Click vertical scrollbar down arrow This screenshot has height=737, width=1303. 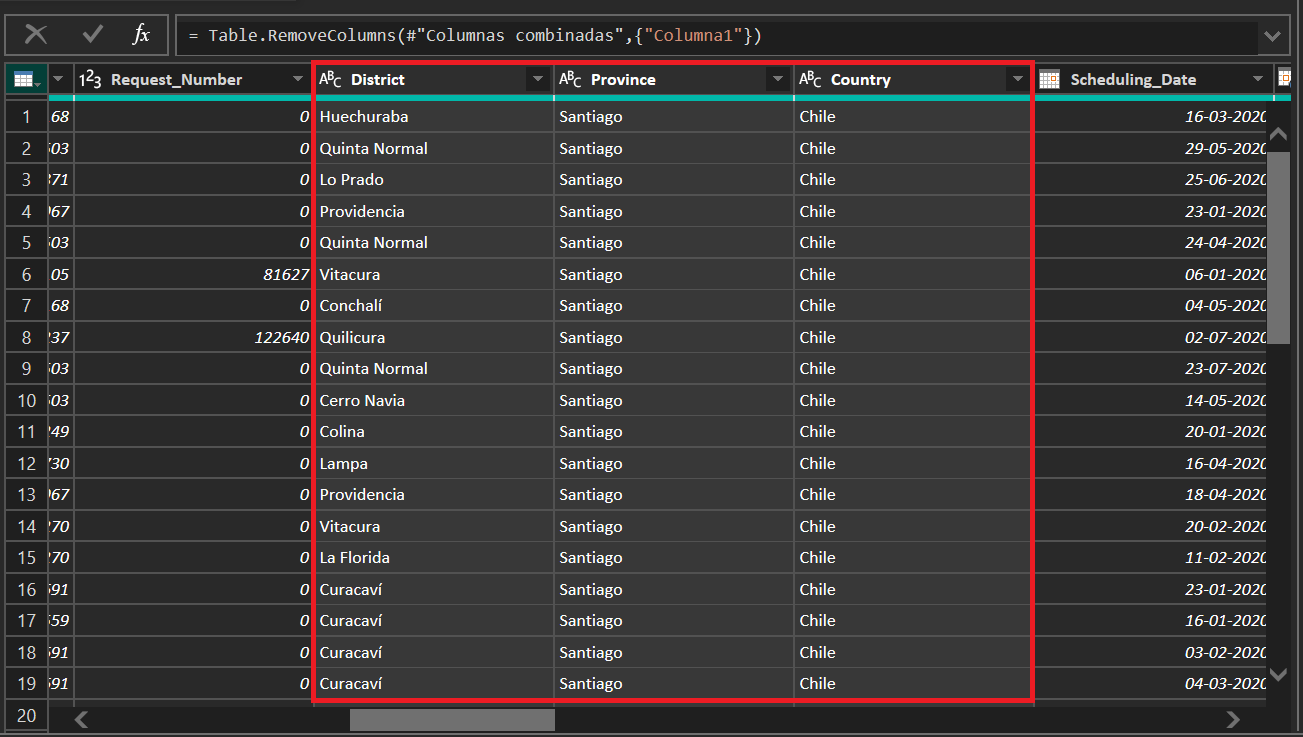point(1278,675)
